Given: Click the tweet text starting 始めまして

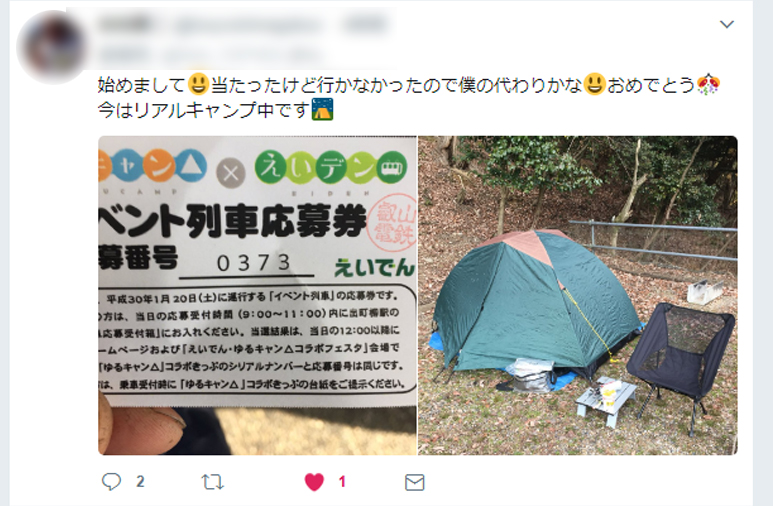Looking at the screenshot, I should click(x=409, y=97).
